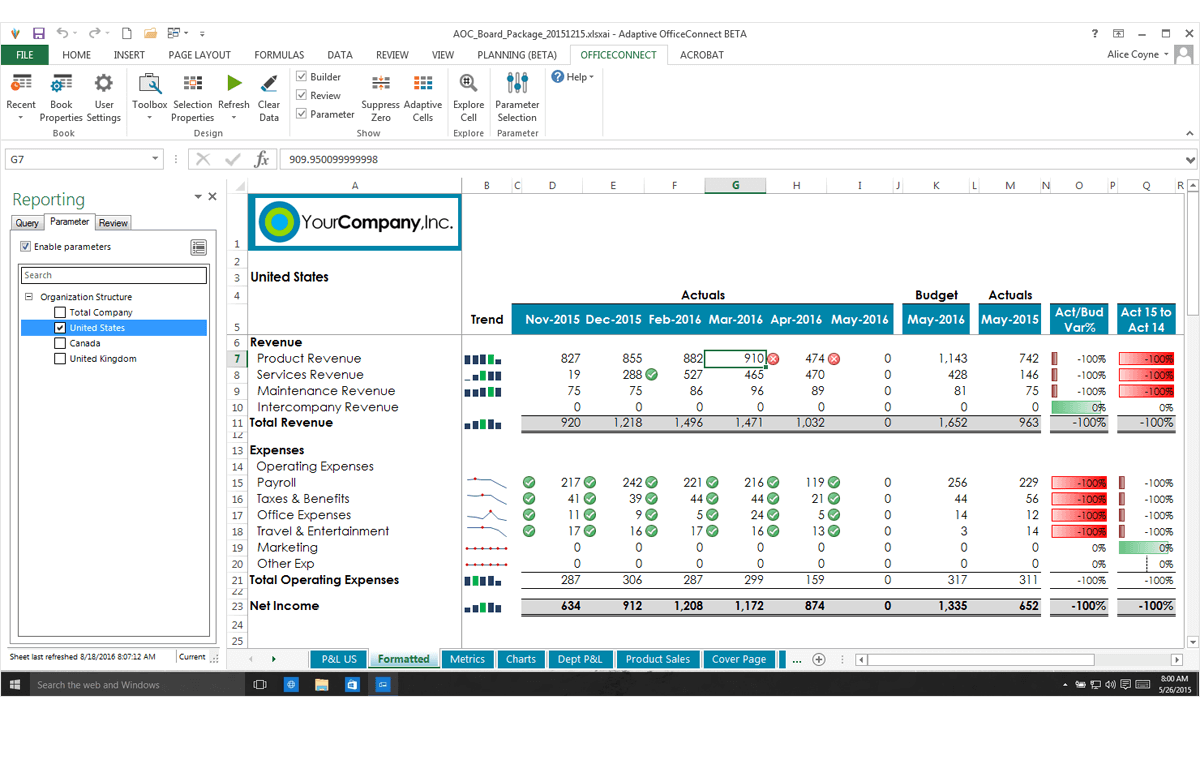
Task: Customize Quick Access Toolbar dropdown
Action: tap(202, 33)
